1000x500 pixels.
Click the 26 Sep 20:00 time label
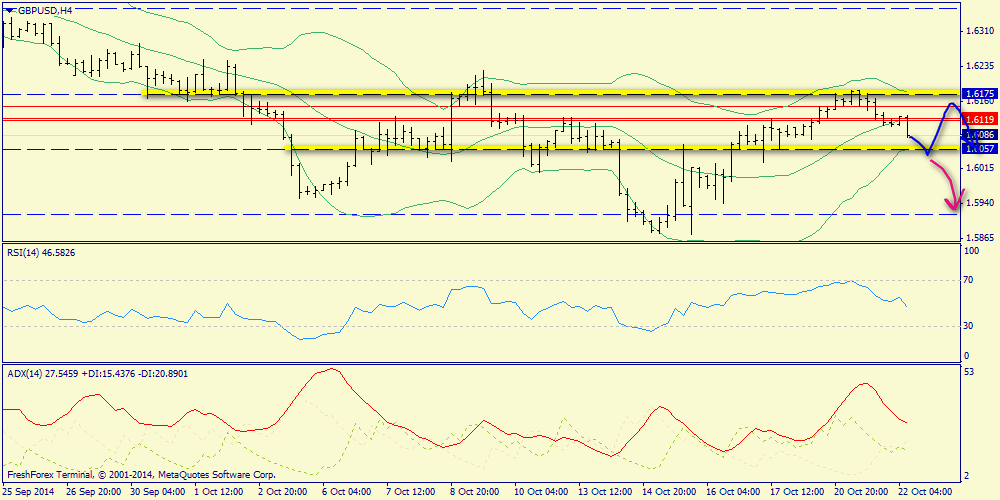coord(93,493)
